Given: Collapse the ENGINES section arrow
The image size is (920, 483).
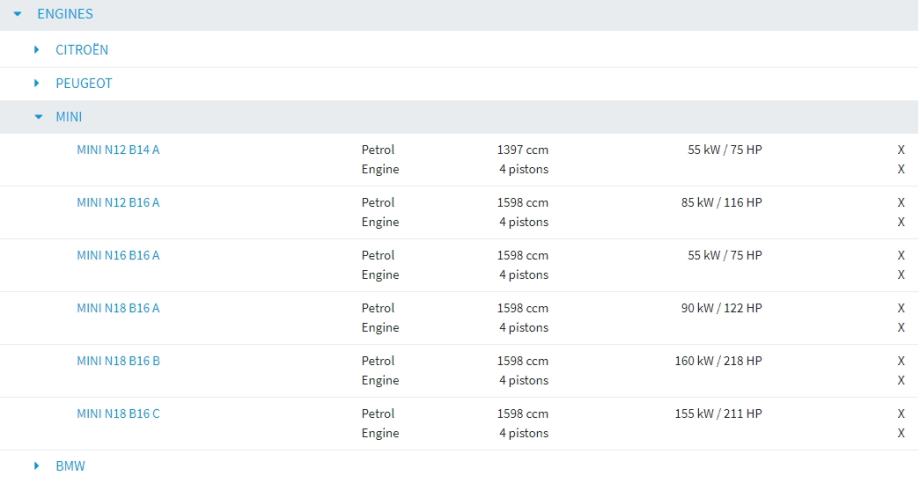Looking at the screenshot, I should (x=18, y=15).
